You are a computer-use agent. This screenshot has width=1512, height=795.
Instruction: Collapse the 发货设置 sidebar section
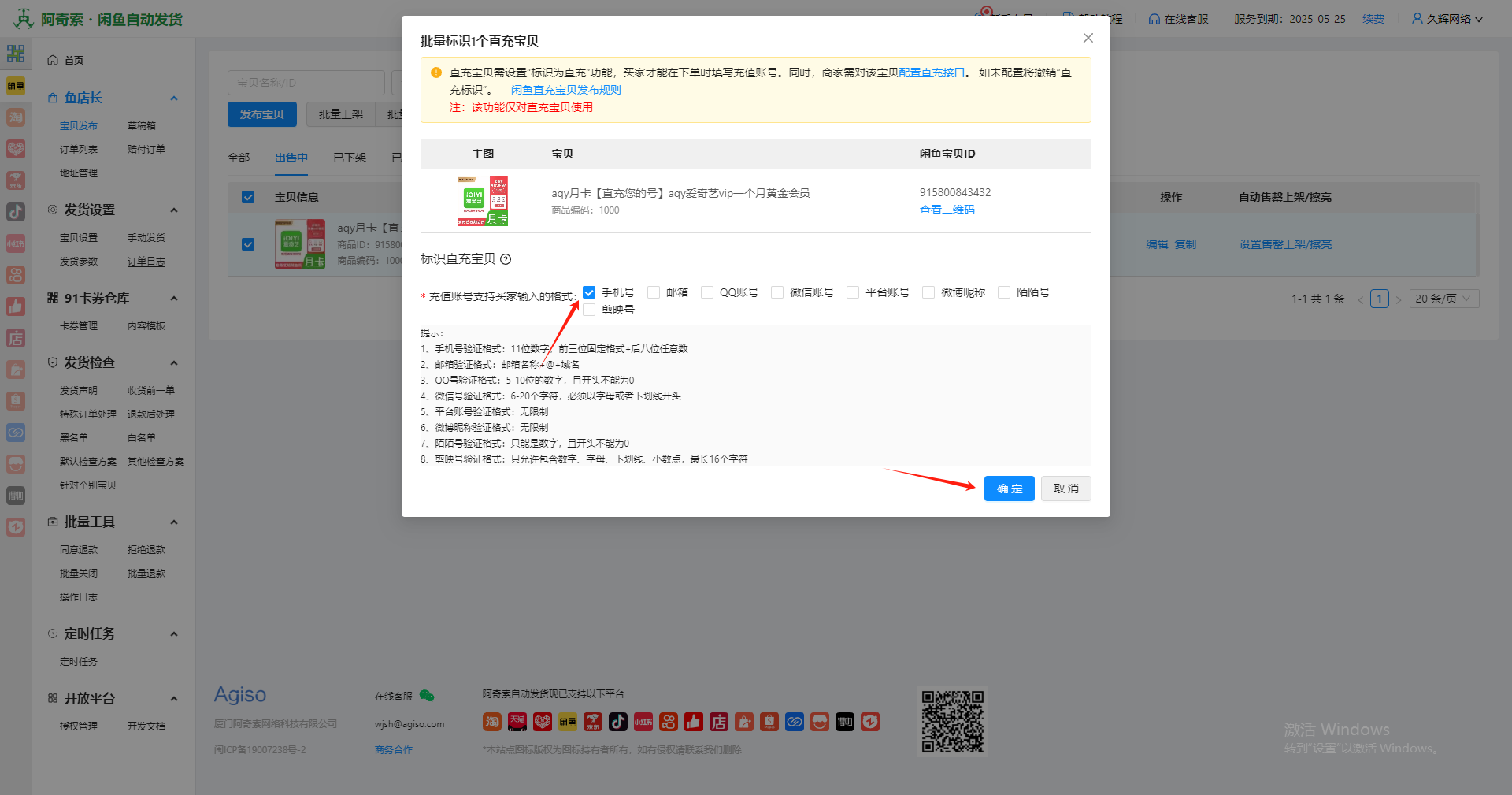click(x=174, y=210)
